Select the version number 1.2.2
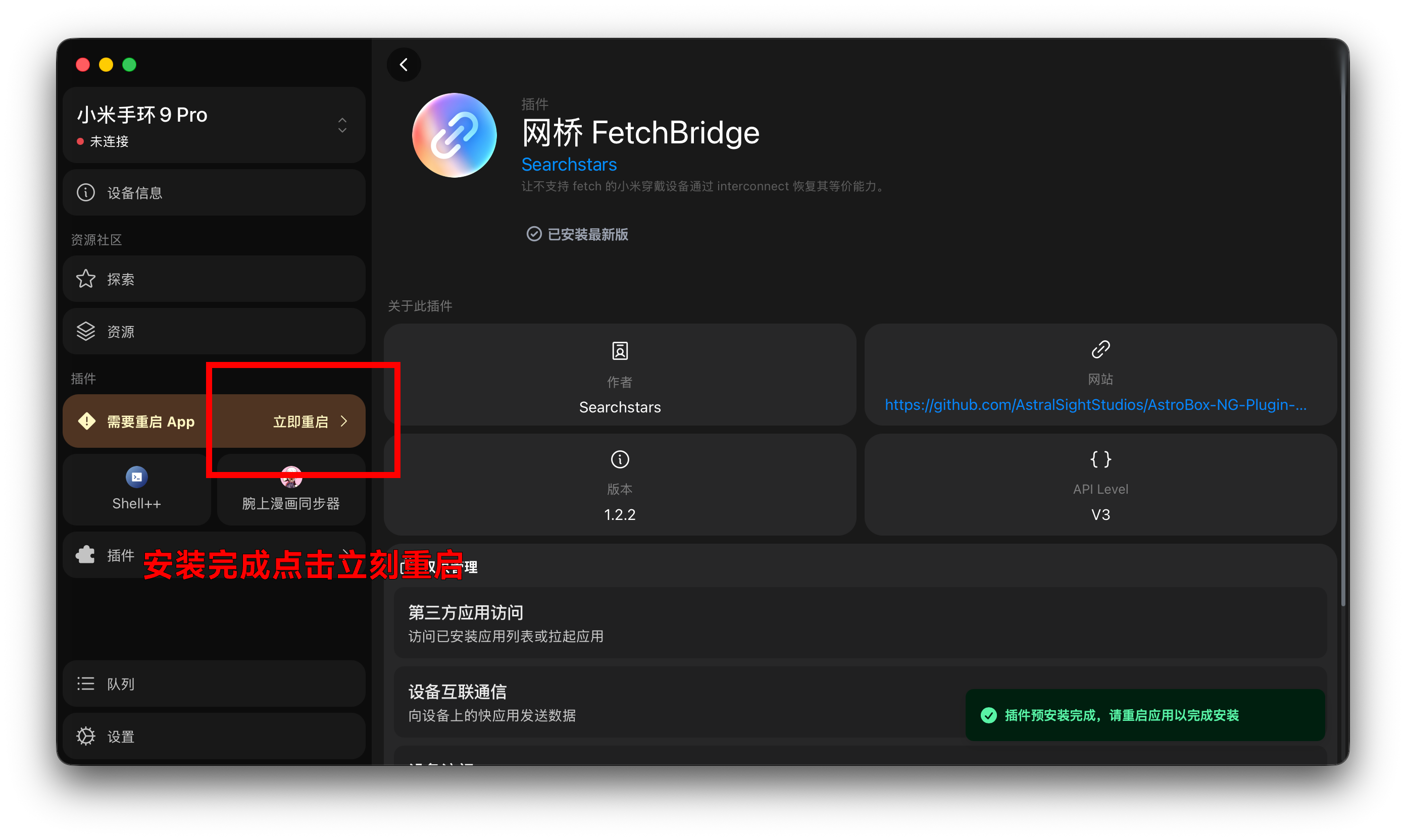 point(620,514)
